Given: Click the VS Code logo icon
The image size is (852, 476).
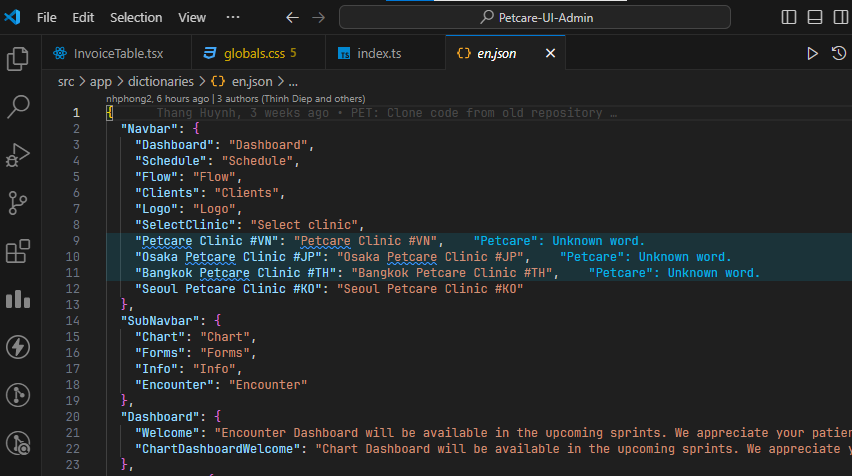Looking at the screenshot, I should 12,17.
